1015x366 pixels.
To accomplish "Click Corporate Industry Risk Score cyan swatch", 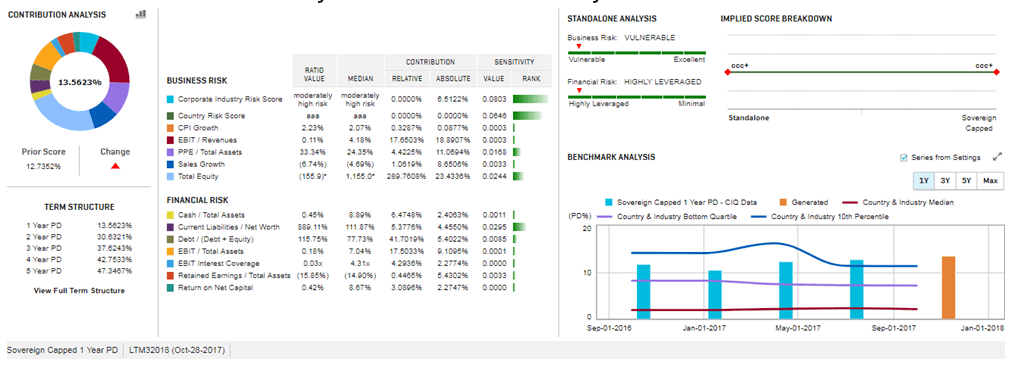I will pos(170,100).
